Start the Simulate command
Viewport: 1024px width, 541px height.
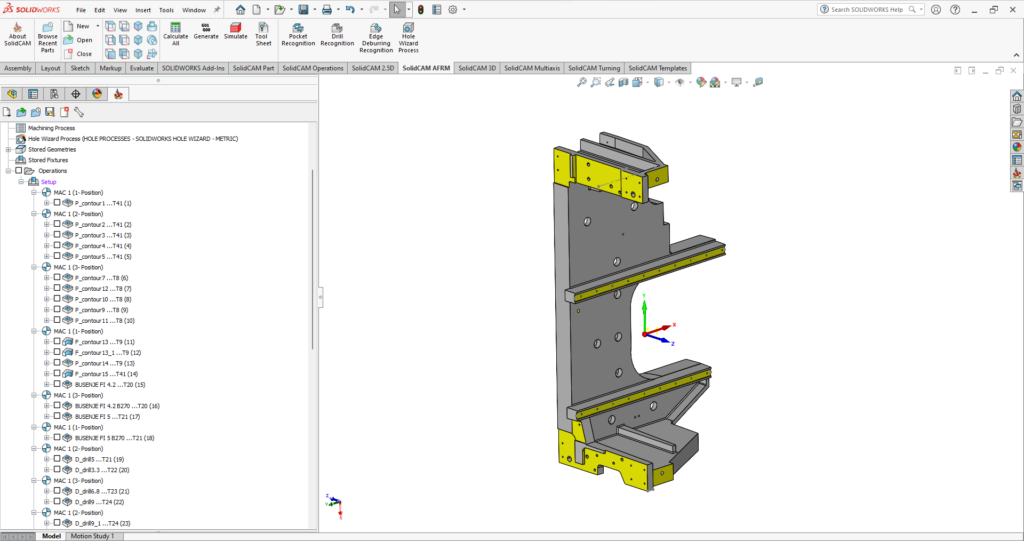[x=236, y=31]
